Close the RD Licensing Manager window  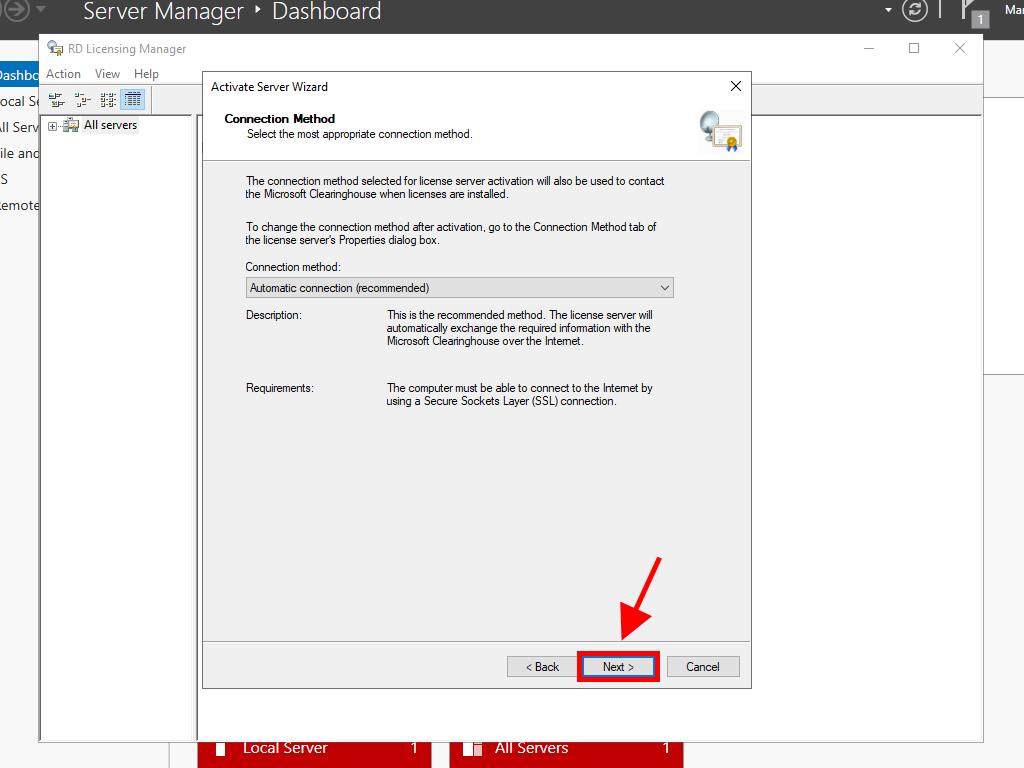point(959,48)
